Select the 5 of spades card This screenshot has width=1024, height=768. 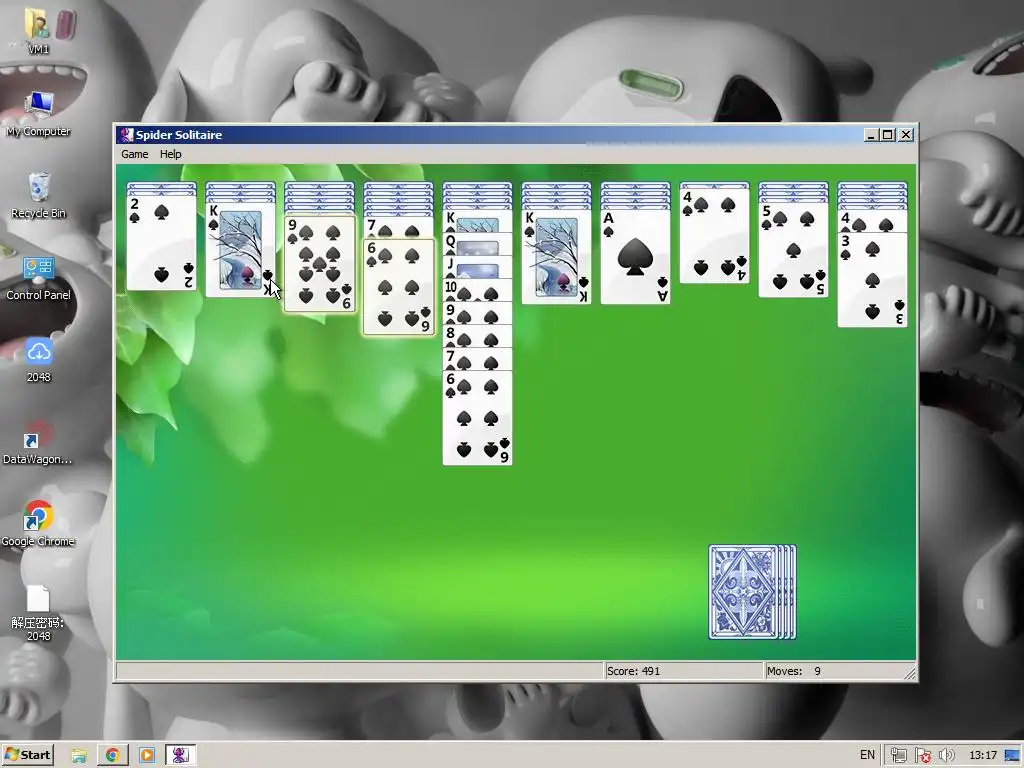pos(793,249)
